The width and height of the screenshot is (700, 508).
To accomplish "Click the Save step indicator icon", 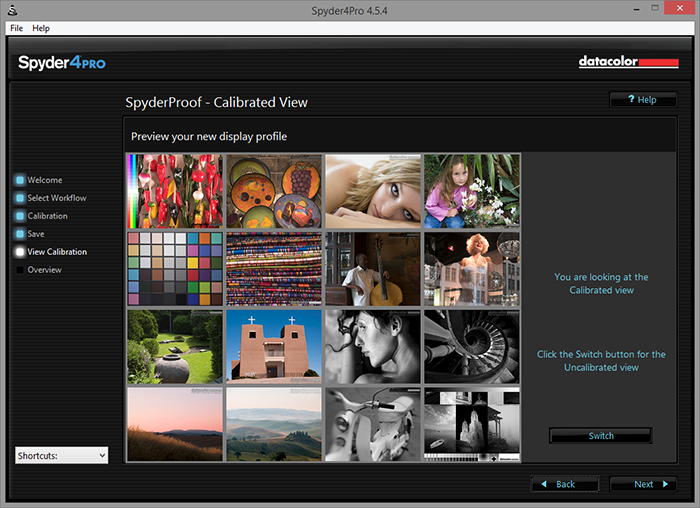I will tap(20, 234).
